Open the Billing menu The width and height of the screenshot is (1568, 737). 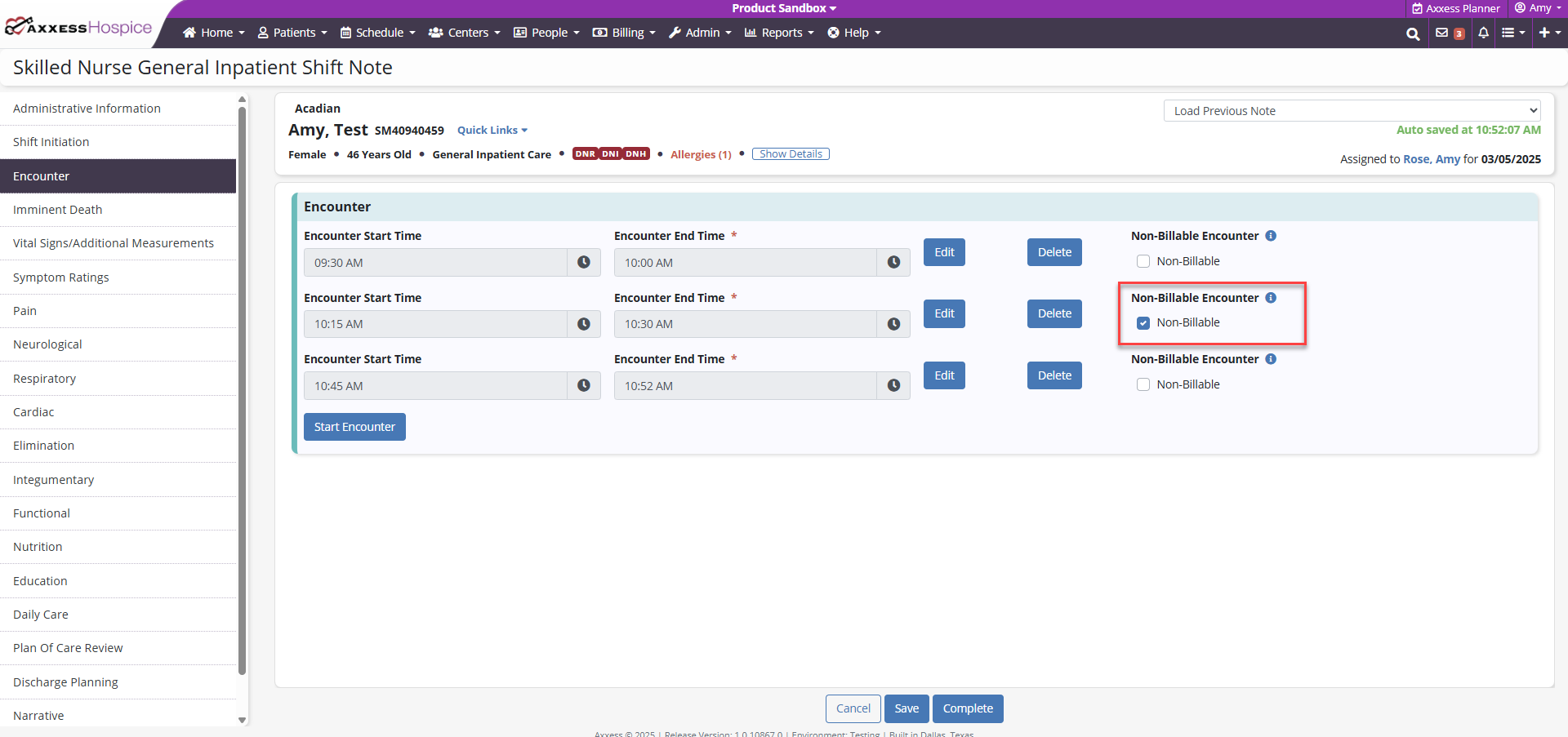coord(624,33)
